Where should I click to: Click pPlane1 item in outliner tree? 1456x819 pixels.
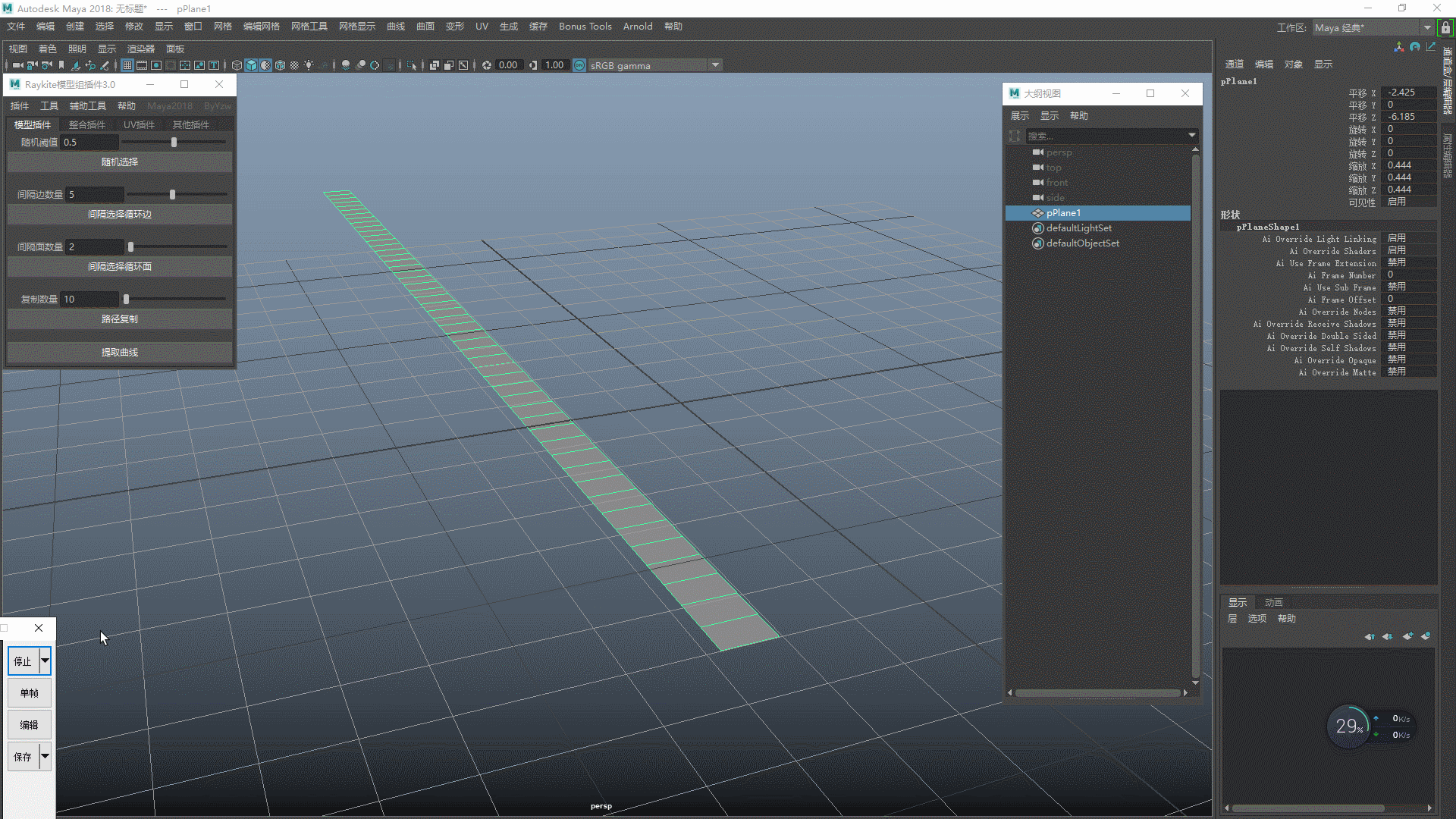coord(1063,213)
